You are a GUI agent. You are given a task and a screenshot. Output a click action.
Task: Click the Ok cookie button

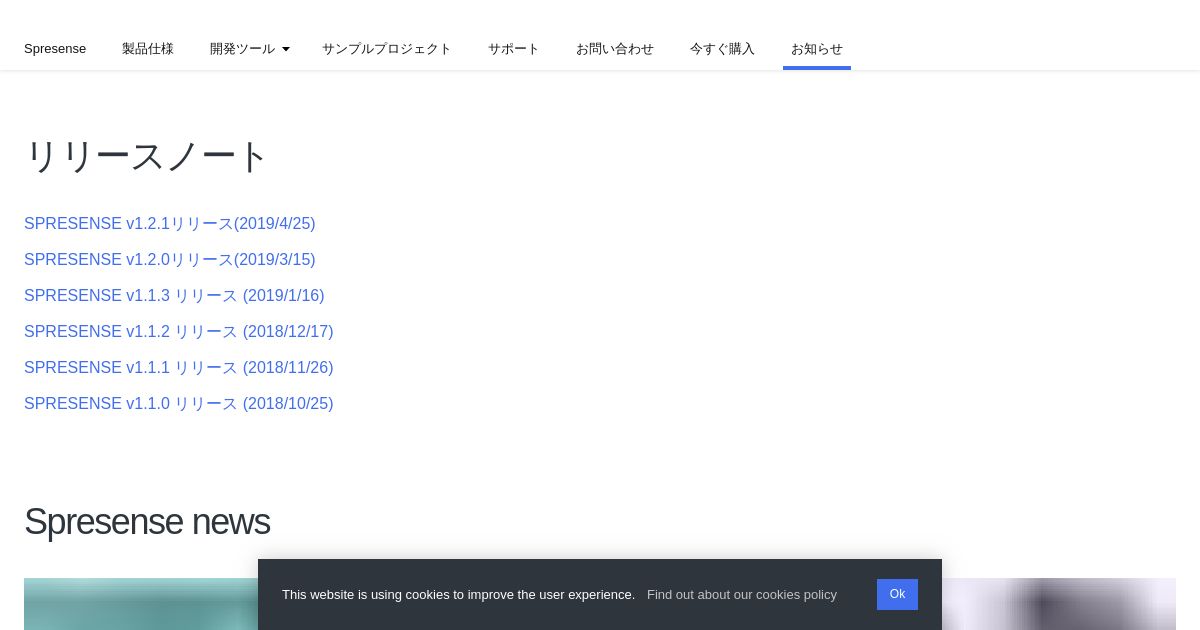pyautogui.click(x=897, y=594)
